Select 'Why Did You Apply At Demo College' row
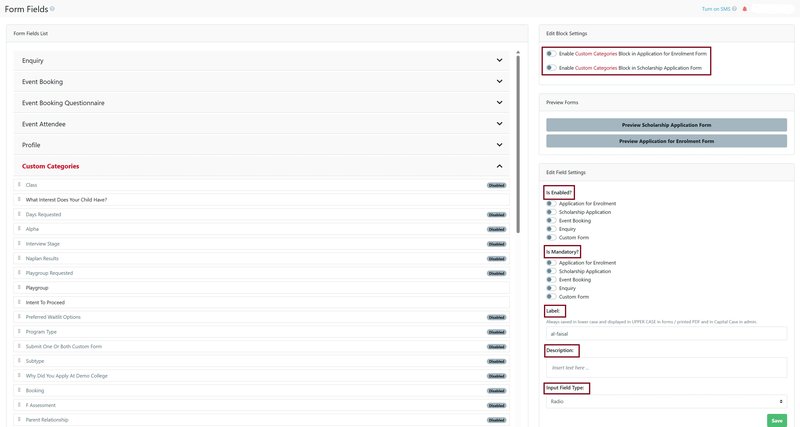 [261, 375]
